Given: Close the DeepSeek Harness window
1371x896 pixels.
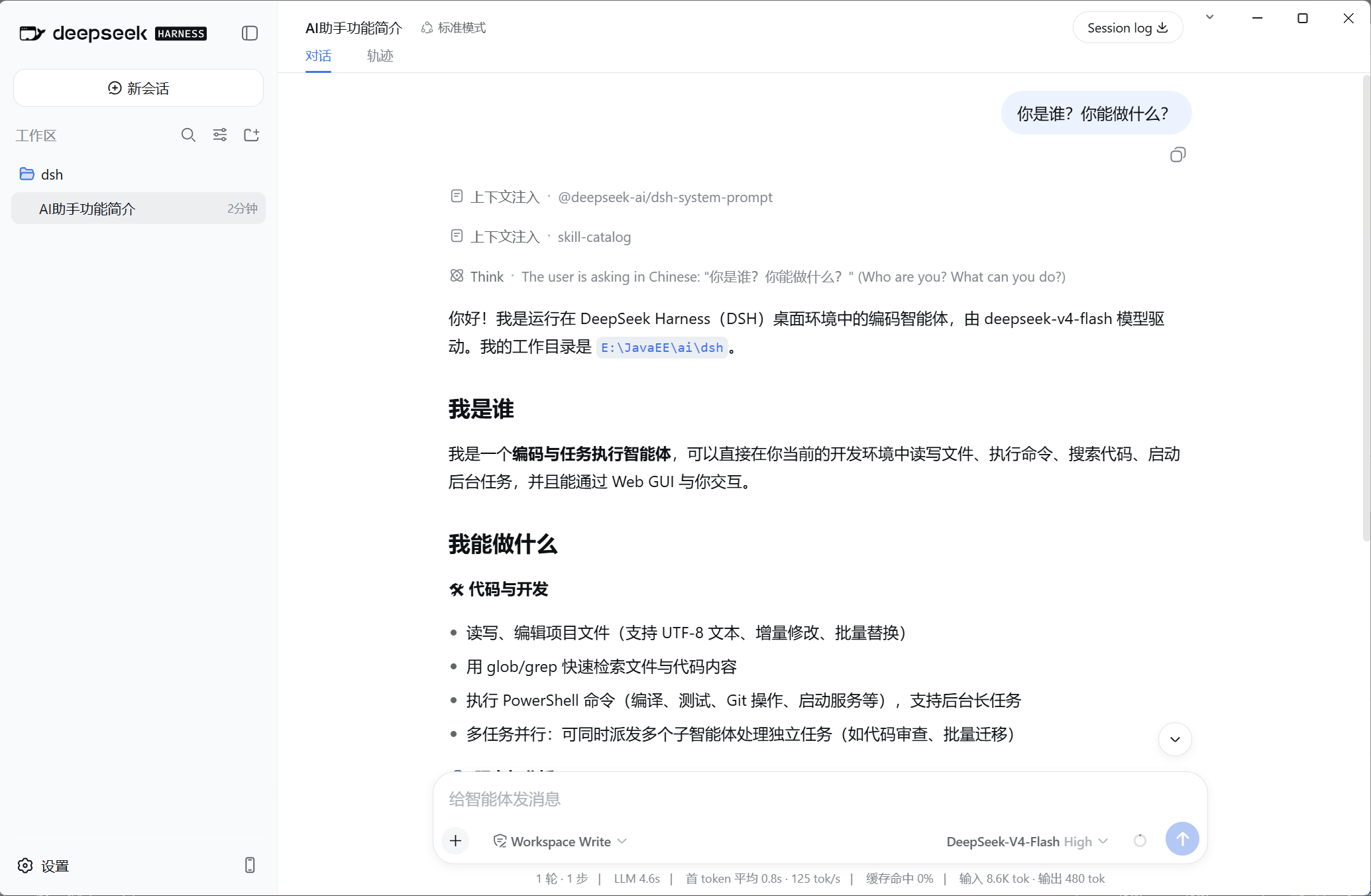Looking at the screenshot, I should (1348, 18).
